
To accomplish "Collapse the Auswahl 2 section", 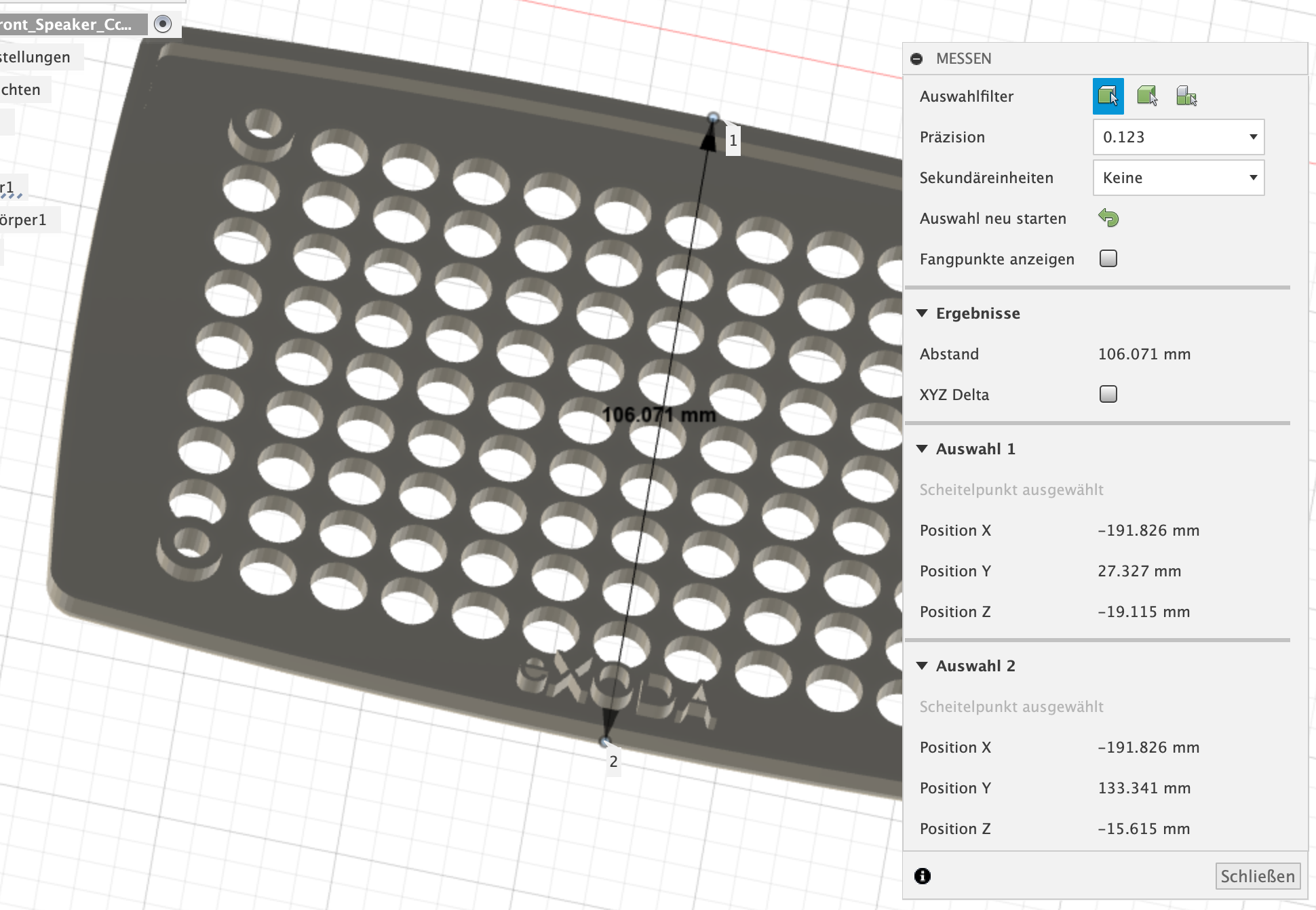I will pyautogui.click(x=922, y=666).
